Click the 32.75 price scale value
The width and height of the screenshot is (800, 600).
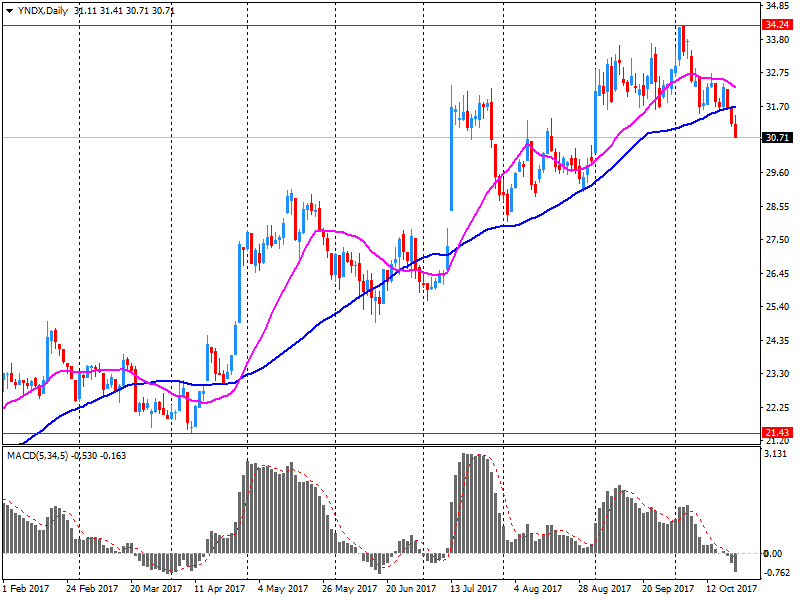pyautogui.click(x=778, y=73)
